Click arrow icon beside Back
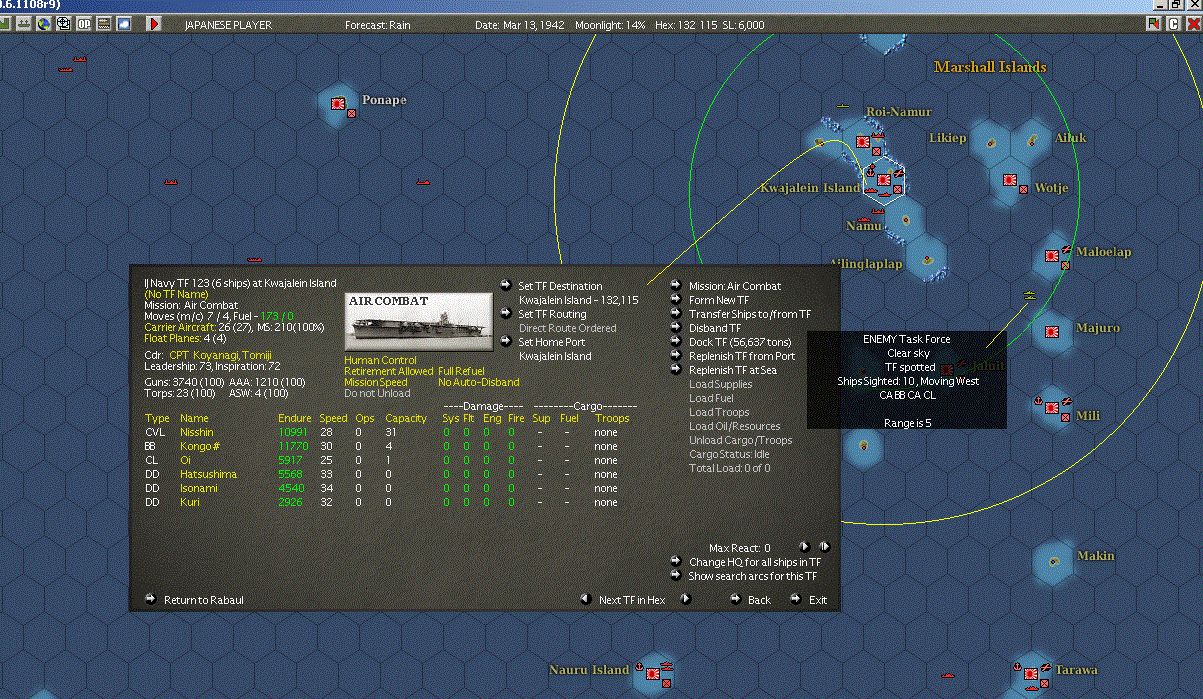 (735, 599)
